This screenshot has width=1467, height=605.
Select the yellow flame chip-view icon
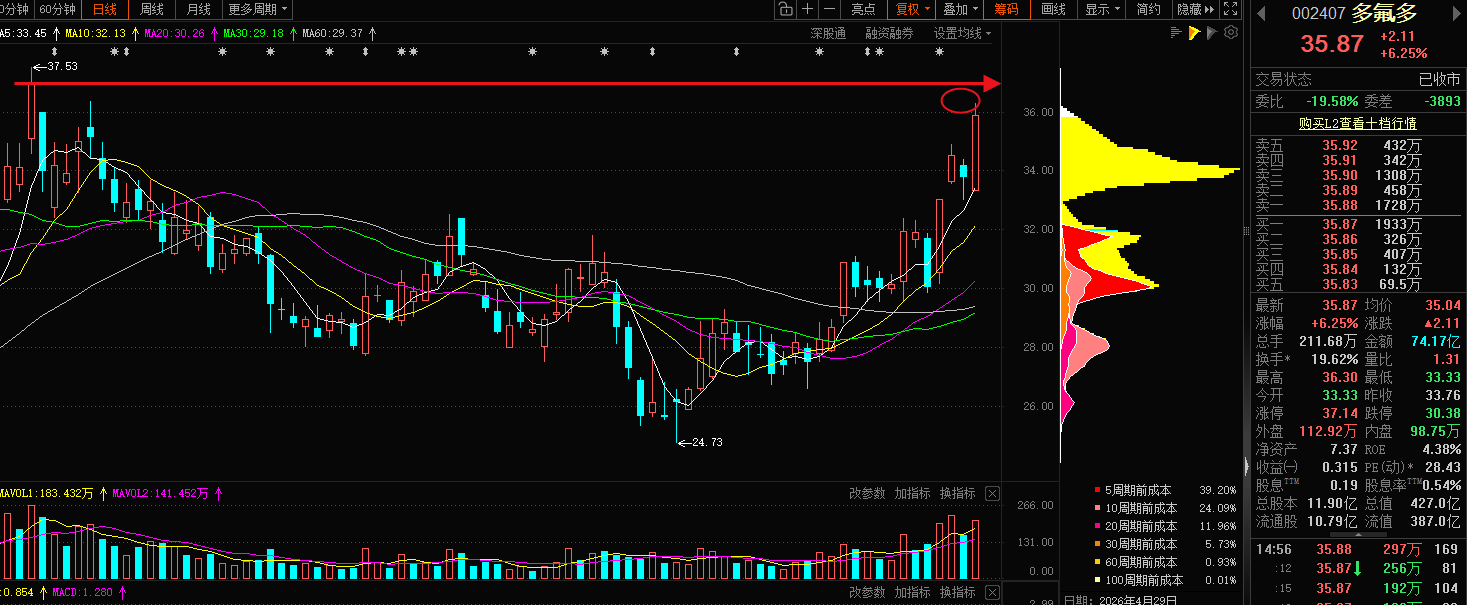tap(1194, 33)
